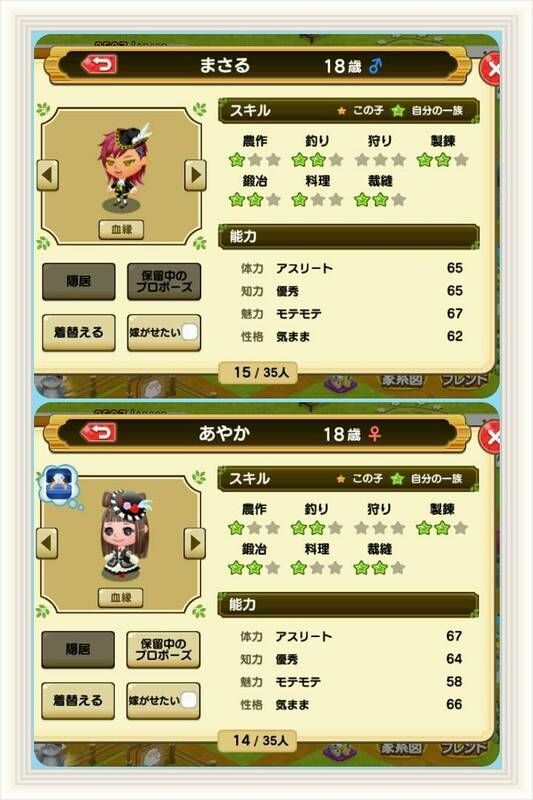Screen dimensions: 533x800
Task: Select まさる character avatar thumbnail
Action: pyautogui.click(x=122, y=167)
